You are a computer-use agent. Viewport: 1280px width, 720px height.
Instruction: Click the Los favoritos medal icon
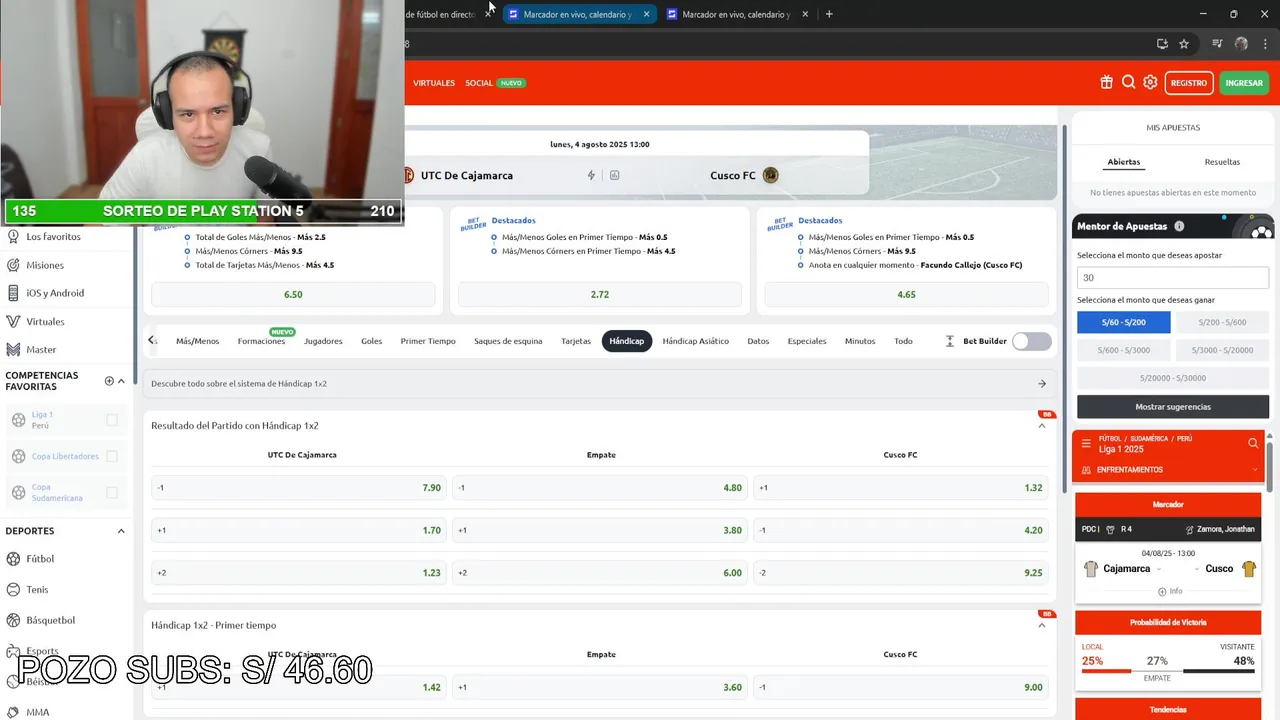14,237
